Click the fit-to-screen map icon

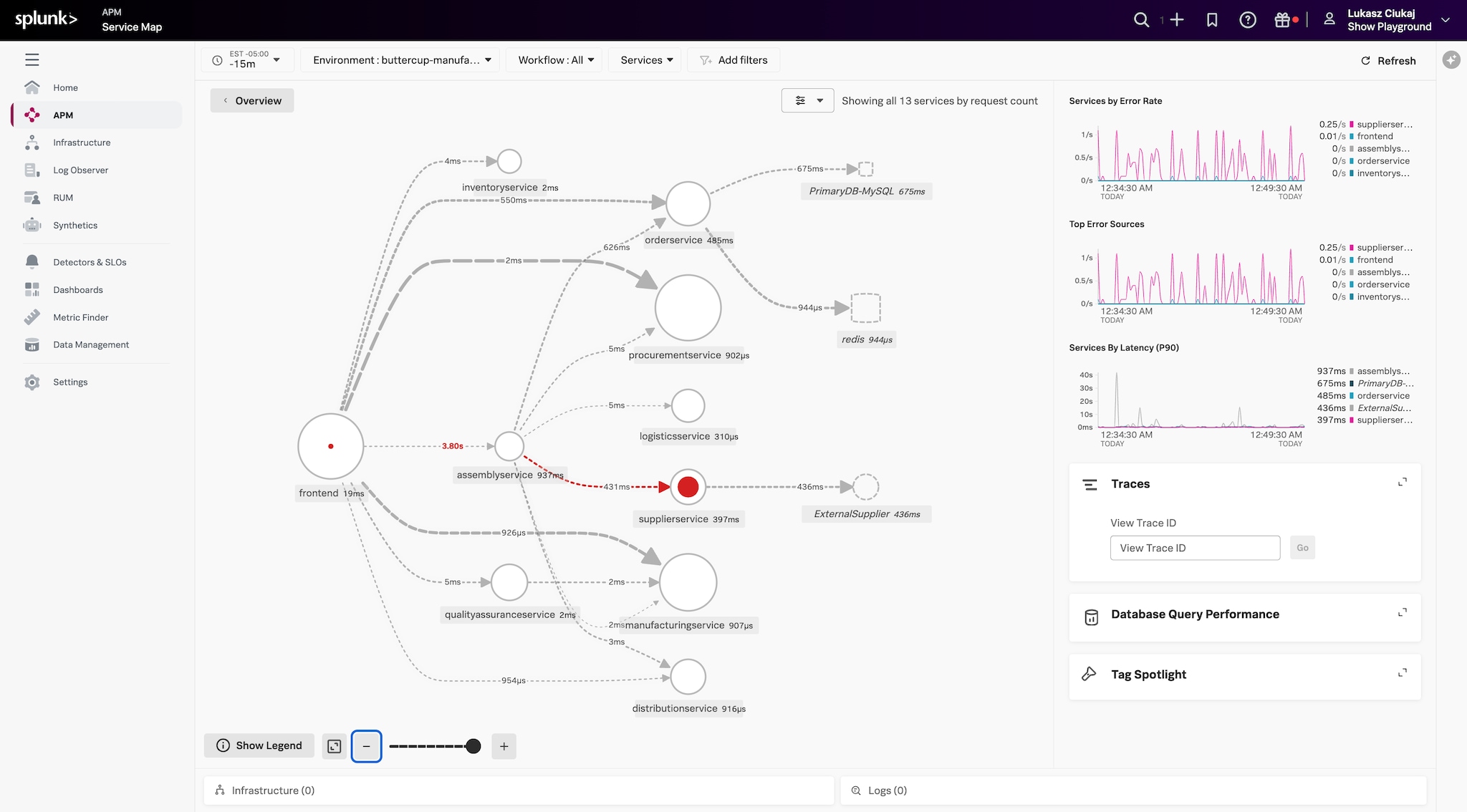click(x=335, y=746)
